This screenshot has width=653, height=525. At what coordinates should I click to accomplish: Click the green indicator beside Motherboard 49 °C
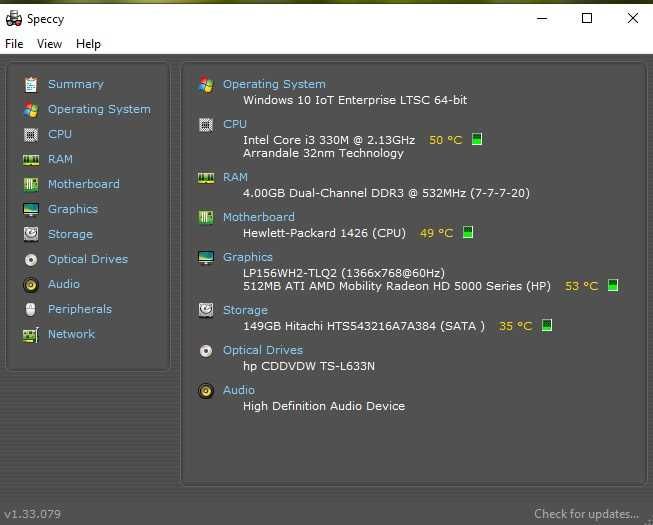pyautogui.click(x=468, y=232)
